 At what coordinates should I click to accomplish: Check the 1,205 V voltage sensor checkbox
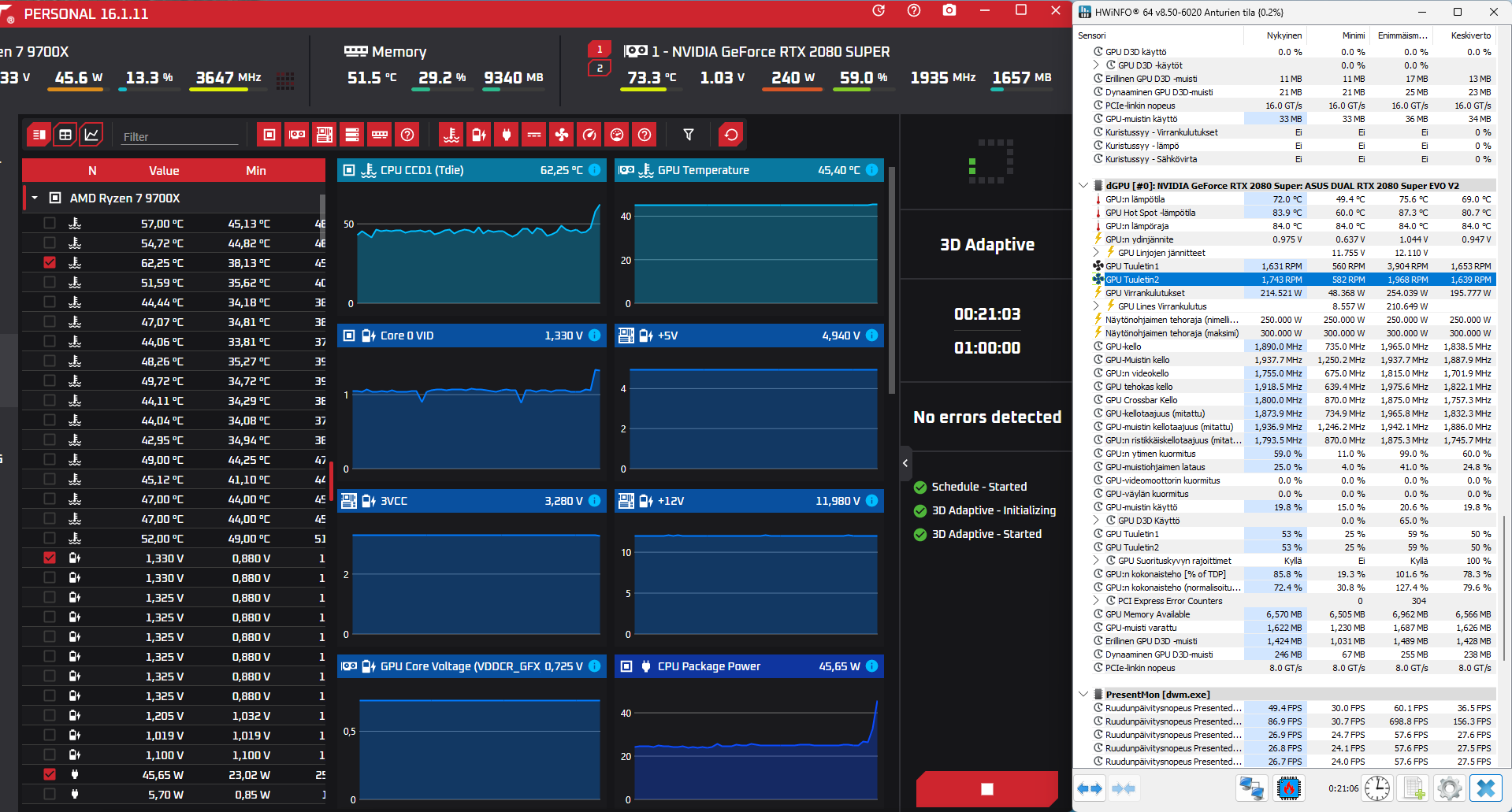coord(50,716)
